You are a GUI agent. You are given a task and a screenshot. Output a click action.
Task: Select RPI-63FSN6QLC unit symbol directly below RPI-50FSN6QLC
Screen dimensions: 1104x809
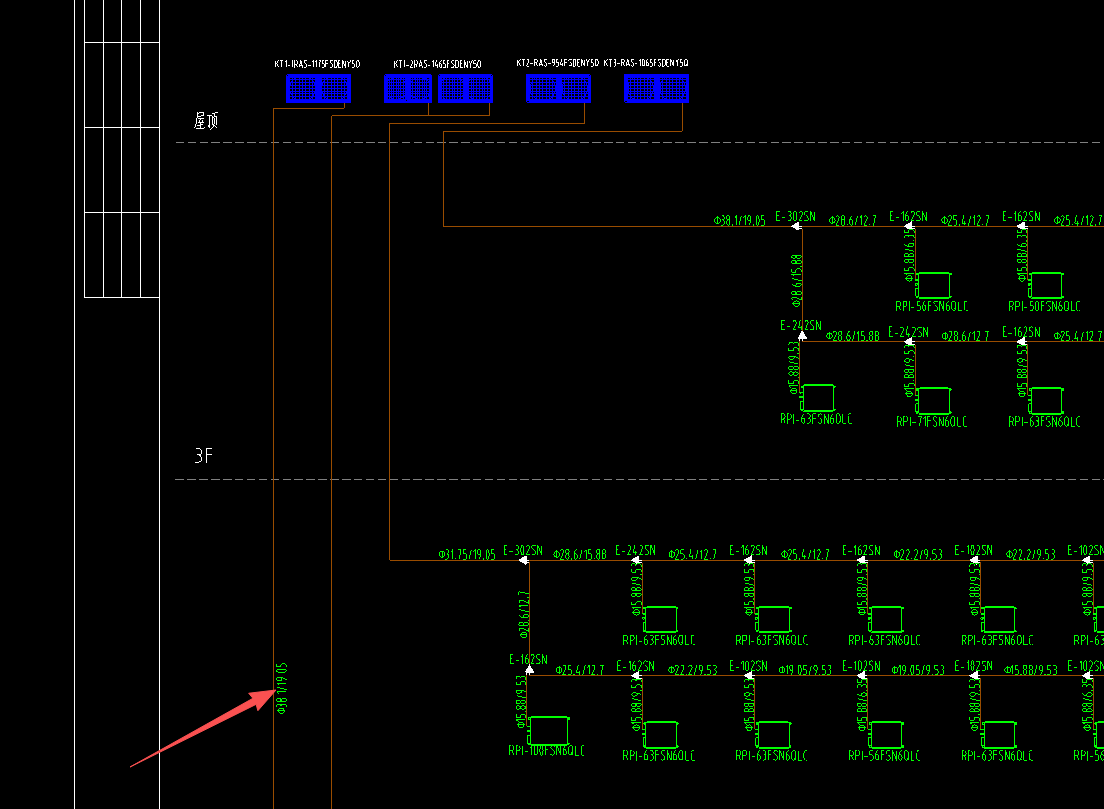pyautogui.click(x=1045, y=401)
